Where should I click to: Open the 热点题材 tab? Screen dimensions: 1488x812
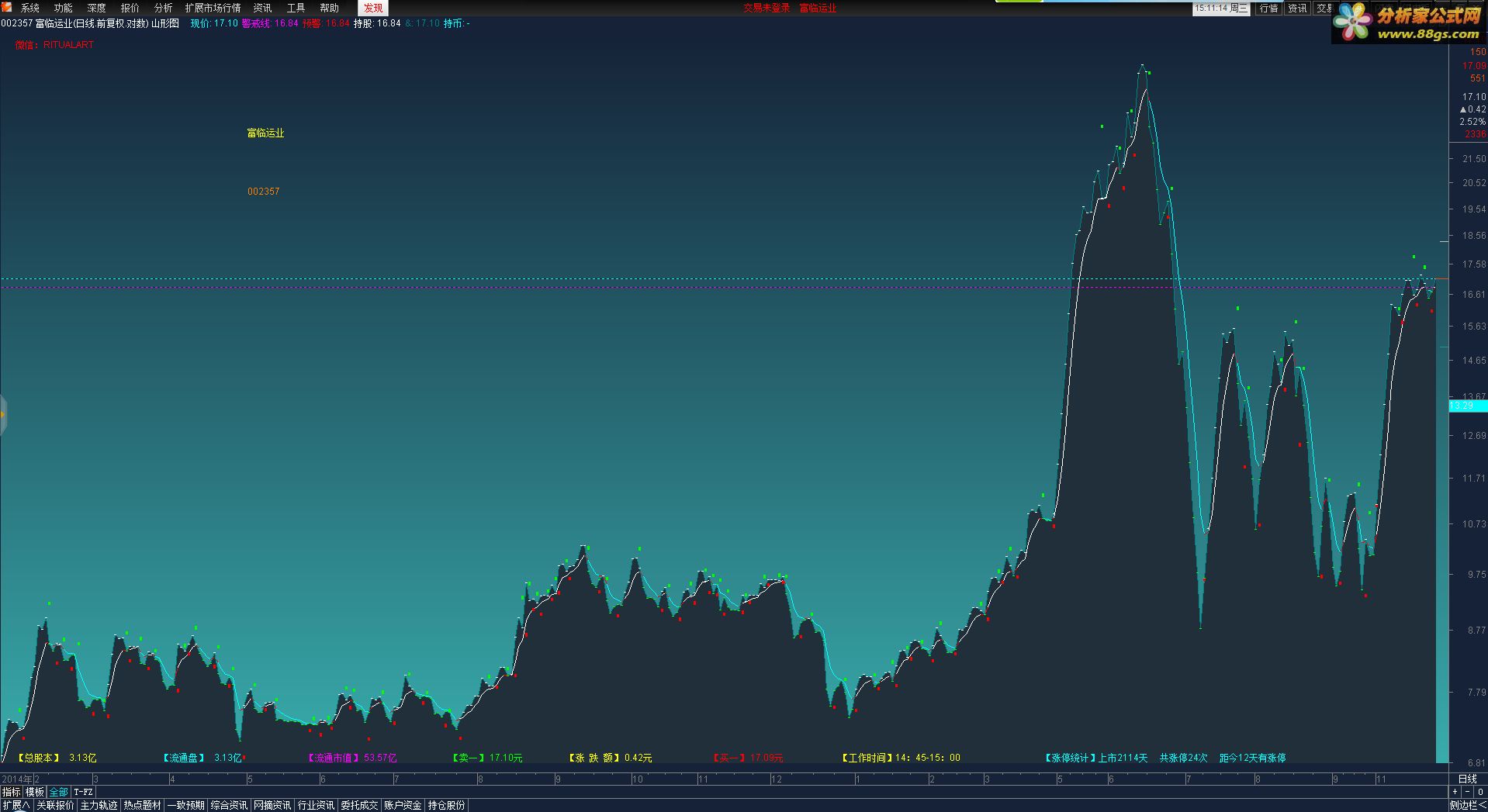(142, 806)
